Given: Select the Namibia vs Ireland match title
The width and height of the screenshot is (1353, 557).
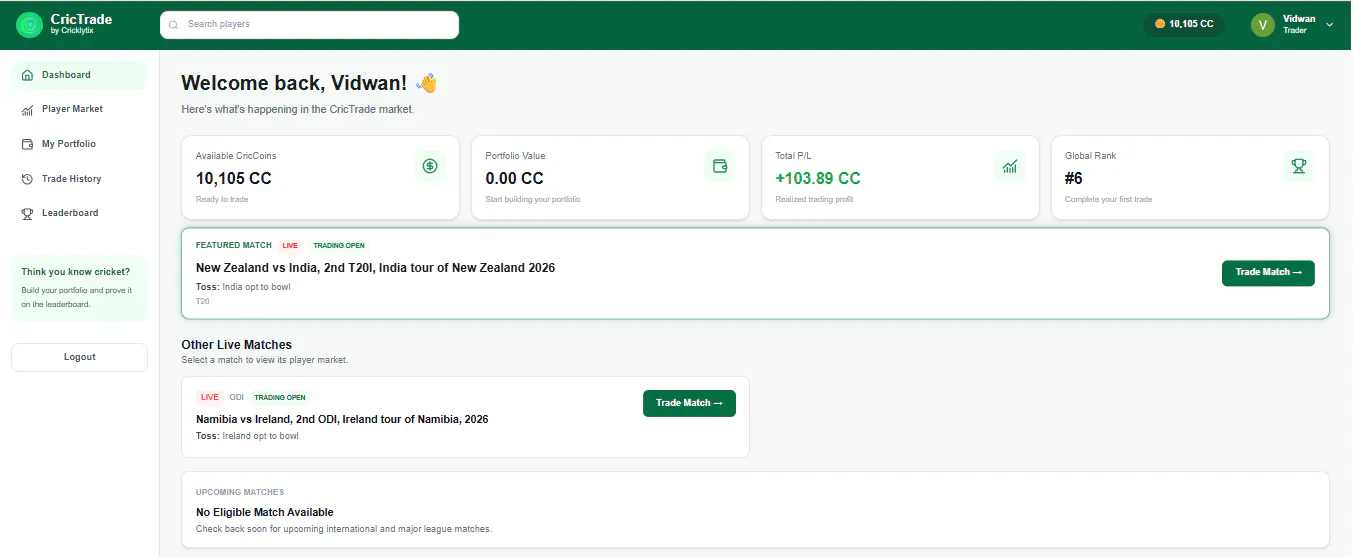Looking at the screenshot, I should pos(342,419).
